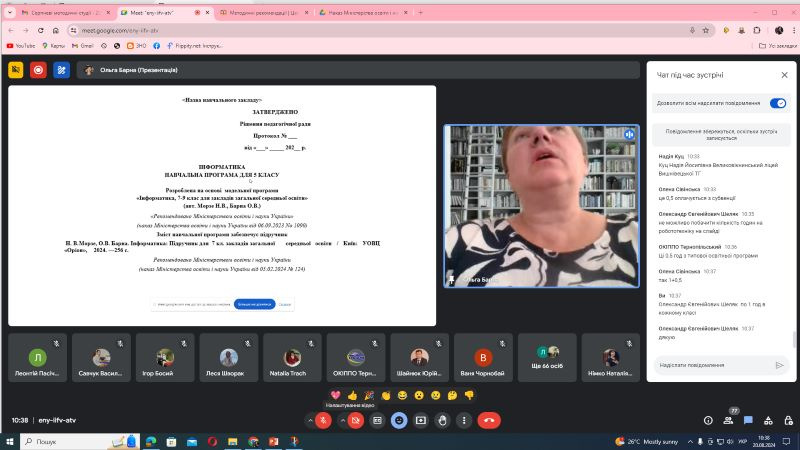Click the blue stop-sharing button in presentation
Screen dimensions: 800x450
click(255, 304)
